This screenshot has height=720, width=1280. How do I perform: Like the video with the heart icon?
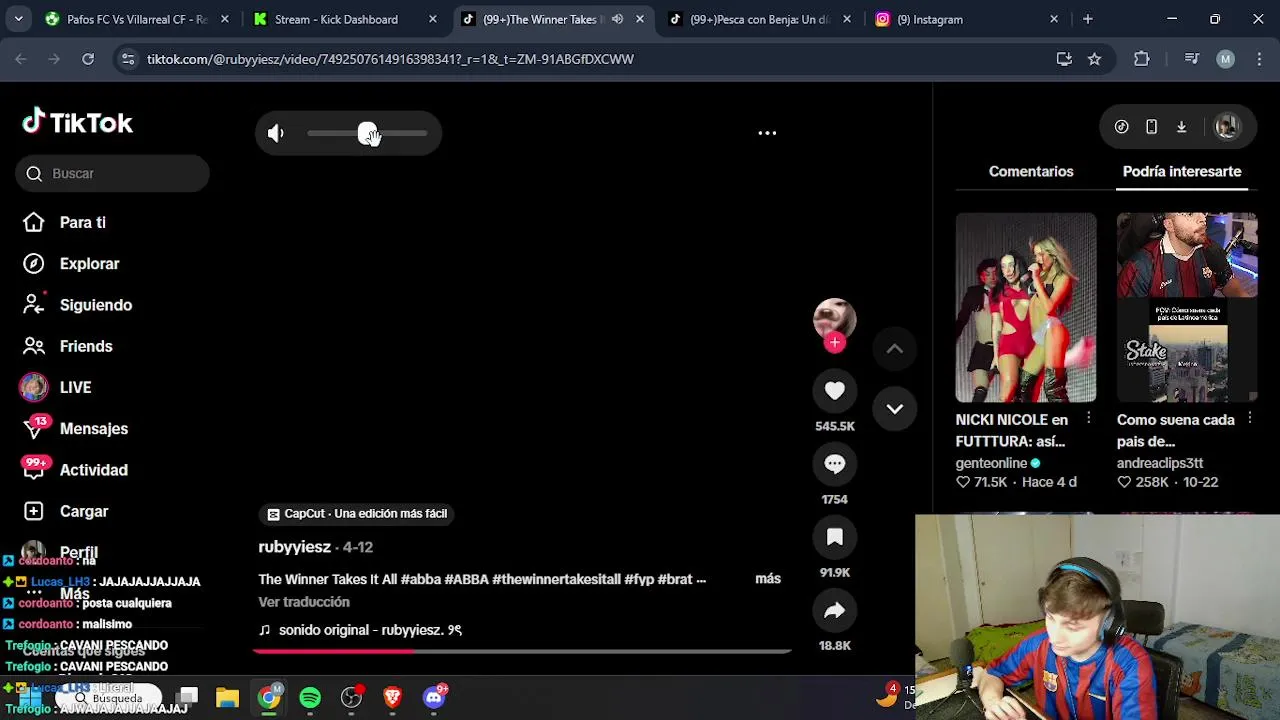pyautogui.click(x=835, y=391)
